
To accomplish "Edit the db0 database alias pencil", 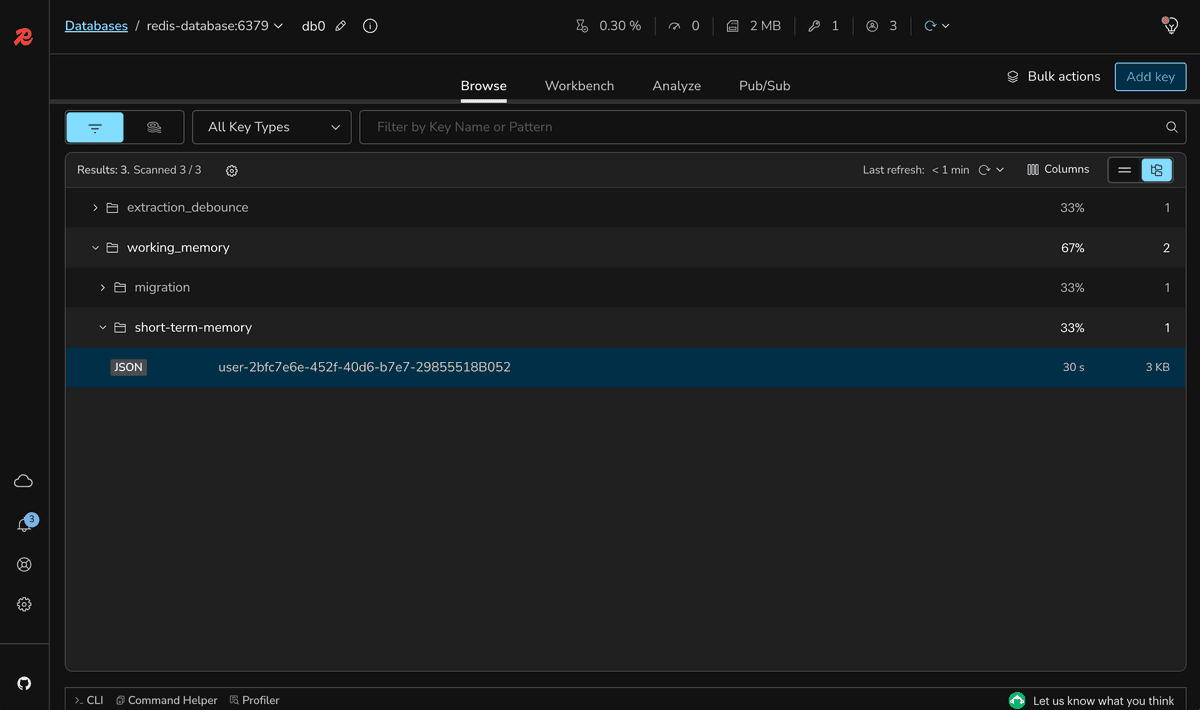I will (340, 26).
